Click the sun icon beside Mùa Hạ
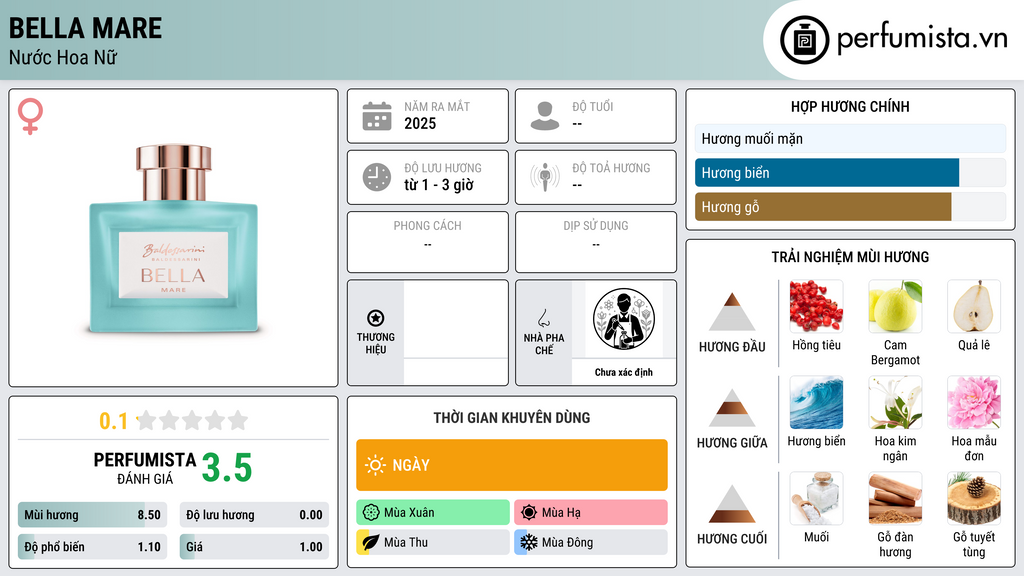The height and width of the screenshot is (576, 1024). point(529,513)
